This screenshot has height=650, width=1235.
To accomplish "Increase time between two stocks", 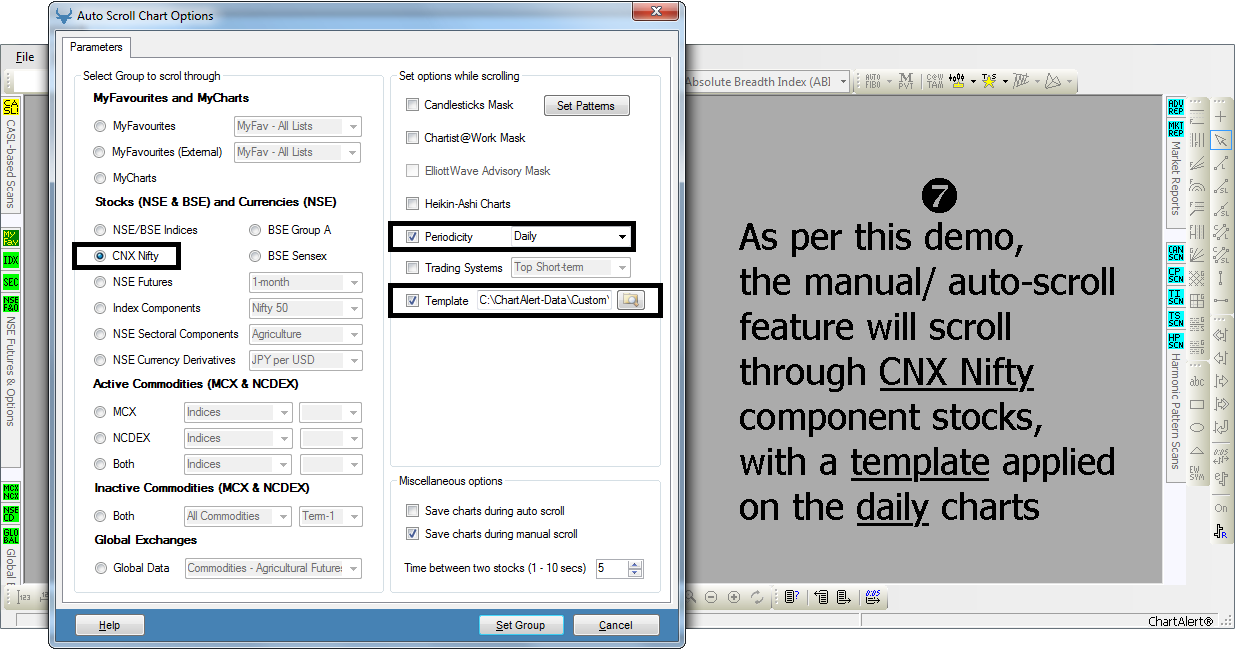I will coord(636,564).
